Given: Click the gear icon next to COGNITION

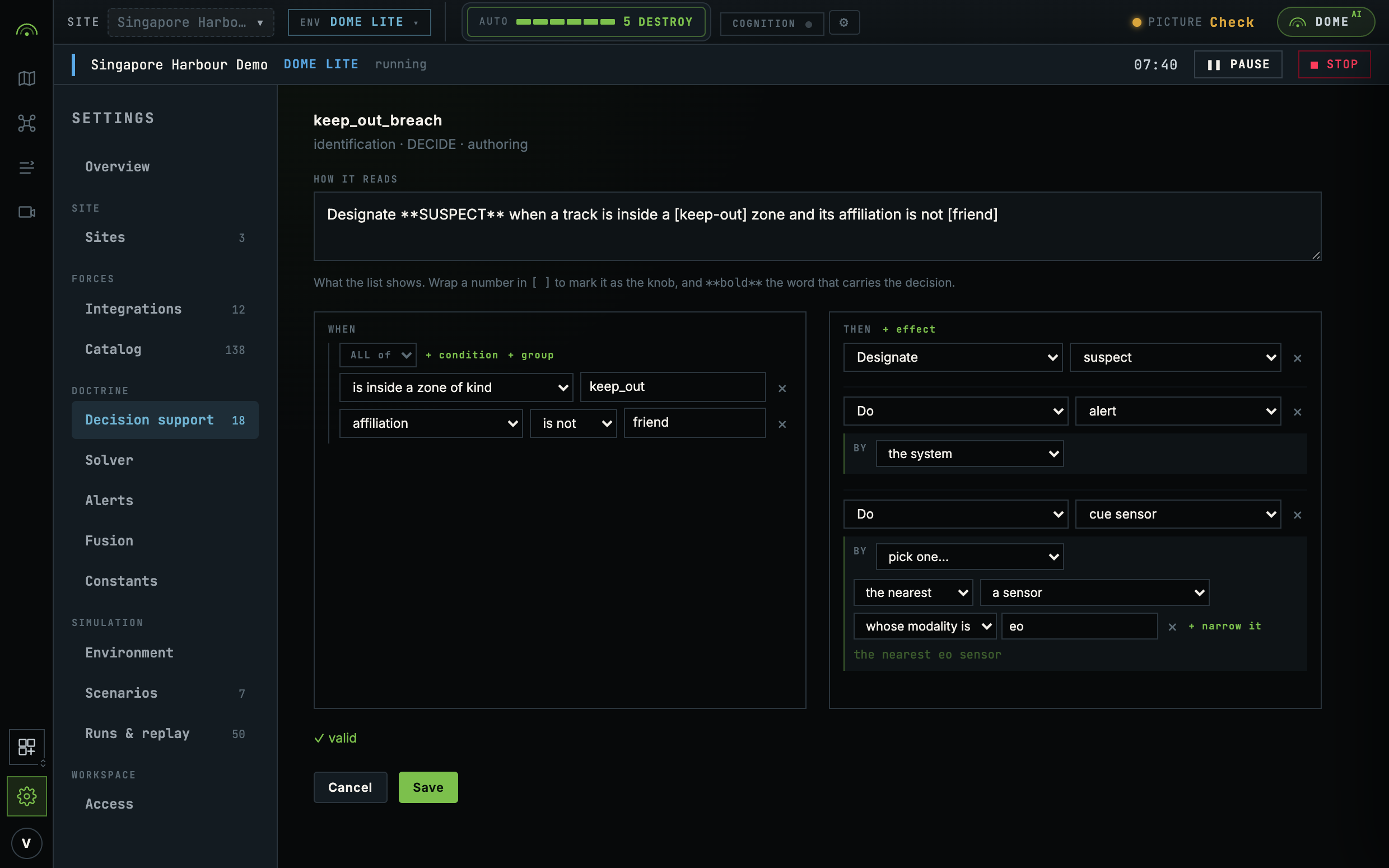Looking at the screenshot, I should click(843, 22).
